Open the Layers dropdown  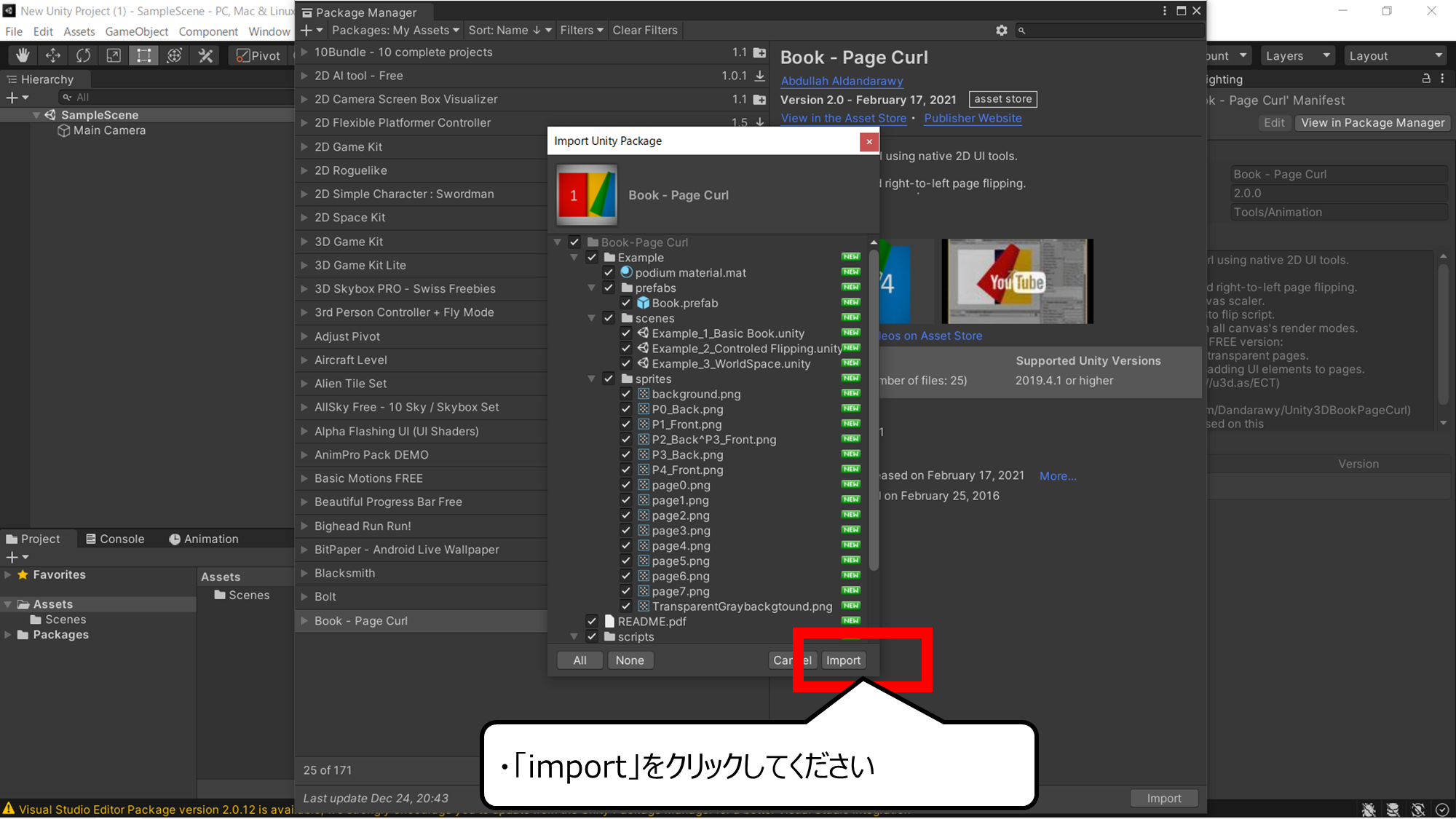[1297, 56]
